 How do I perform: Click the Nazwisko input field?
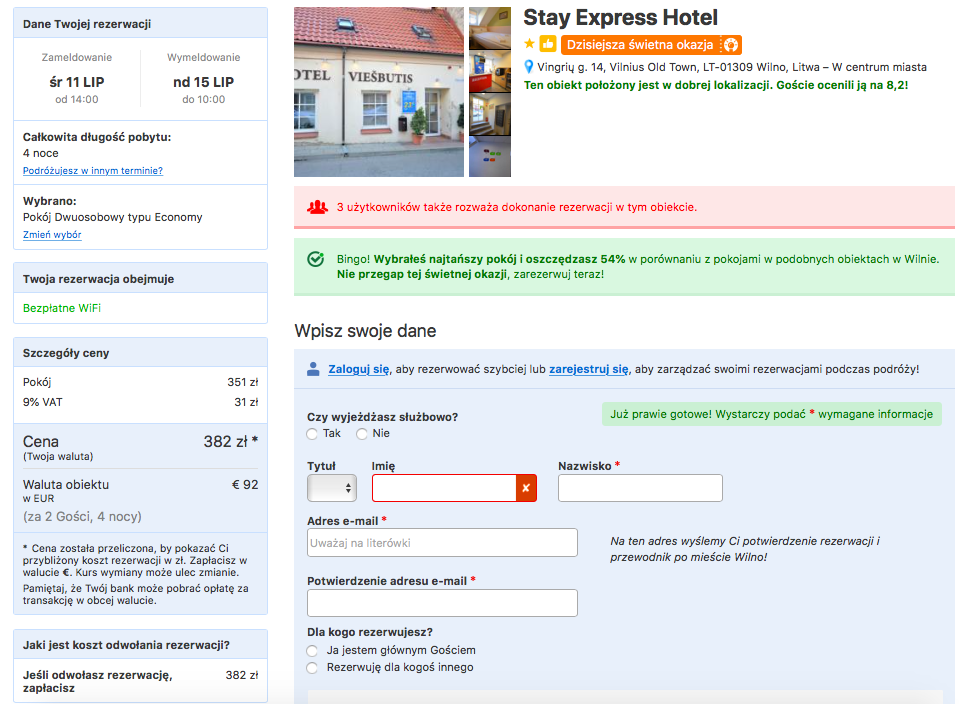tap(640, 488)
